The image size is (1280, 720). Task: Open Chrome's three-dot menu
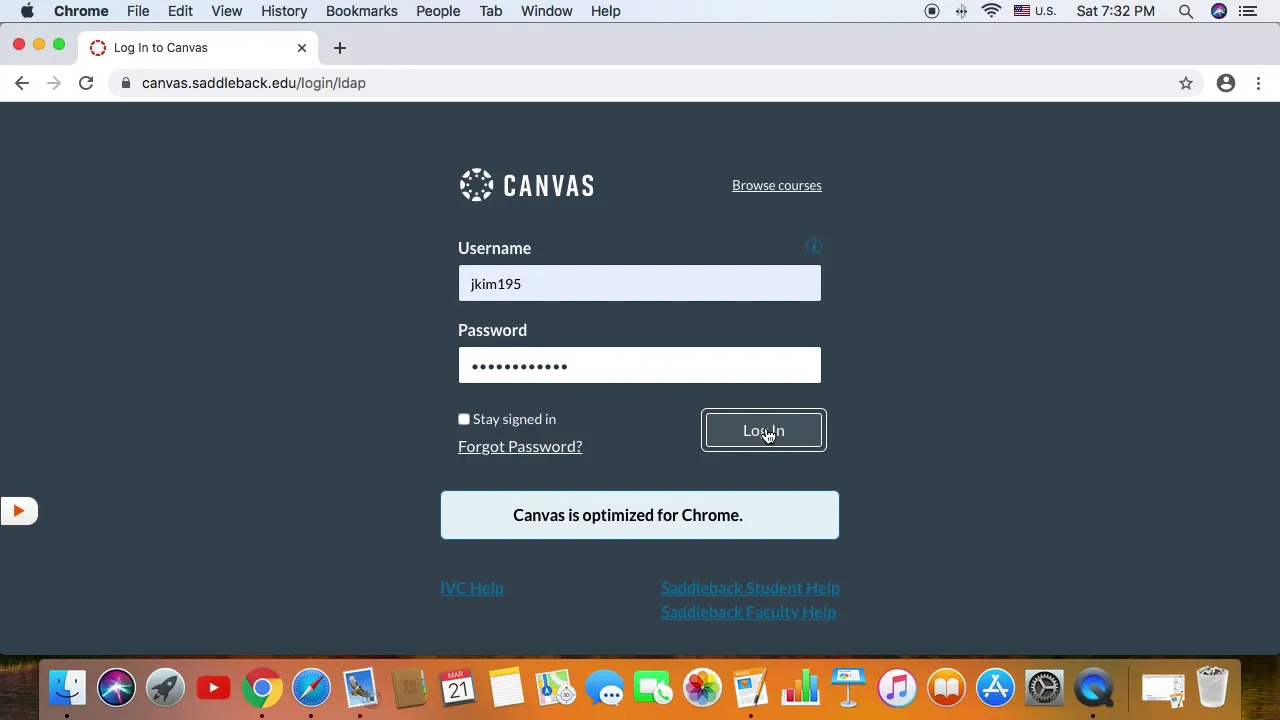[1258, 83]
